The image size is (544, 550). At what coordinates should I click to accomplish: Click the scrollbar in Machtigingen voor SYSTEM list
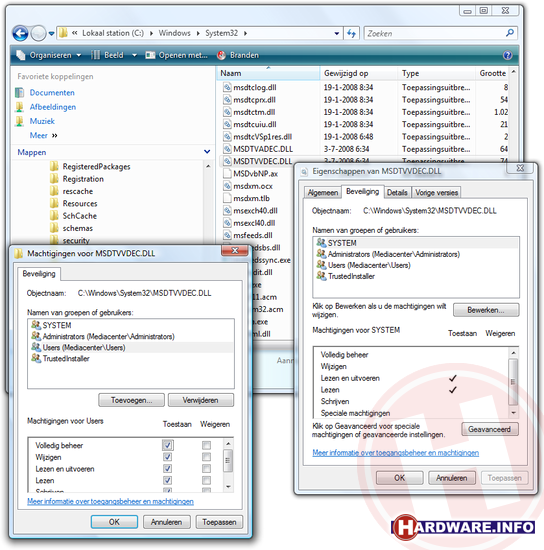[513, 382]
